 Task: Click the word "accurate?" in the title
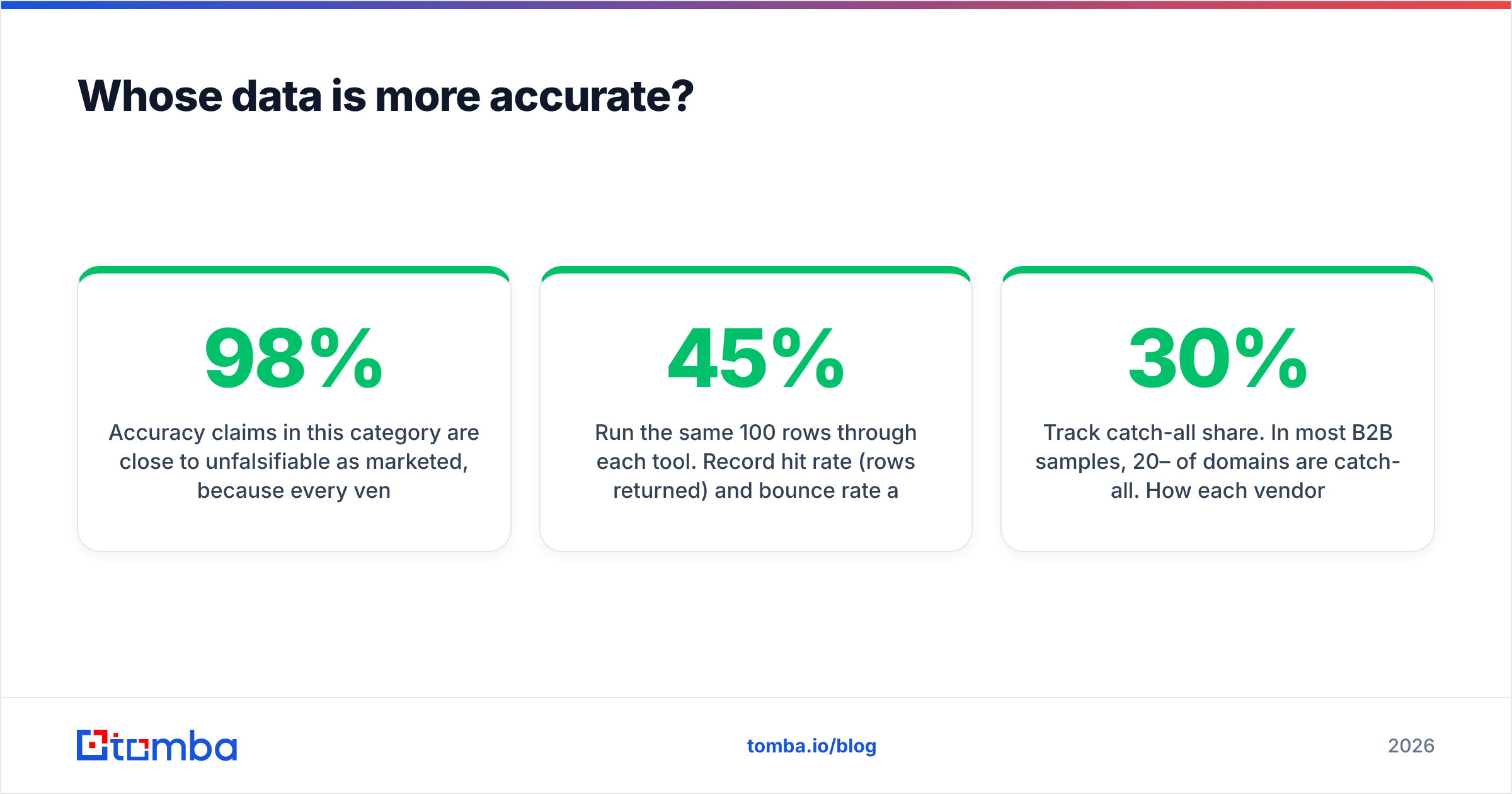click(591, 96)
